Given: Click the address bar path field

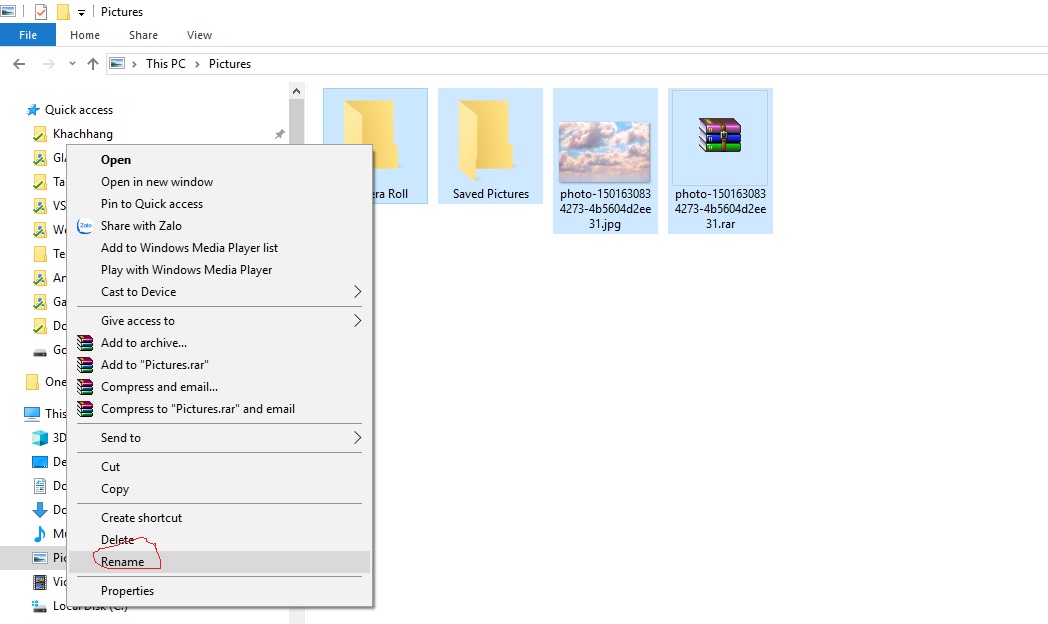Looking at the screenshot, I should coord(576,64).
